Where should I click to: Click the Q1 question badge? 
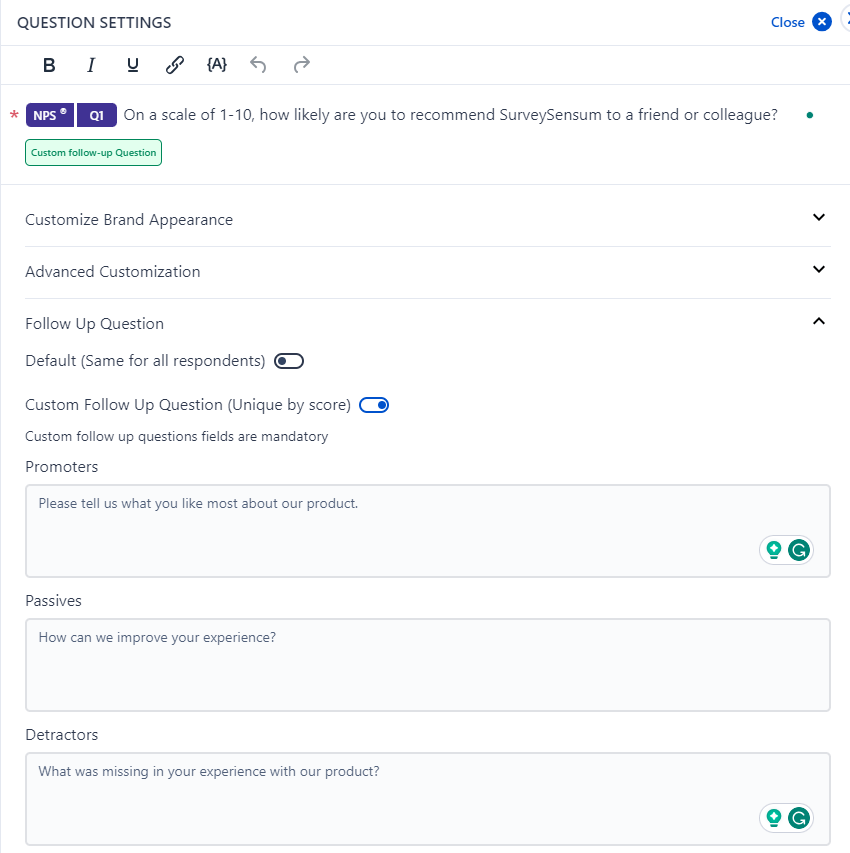tap(97, 115)
